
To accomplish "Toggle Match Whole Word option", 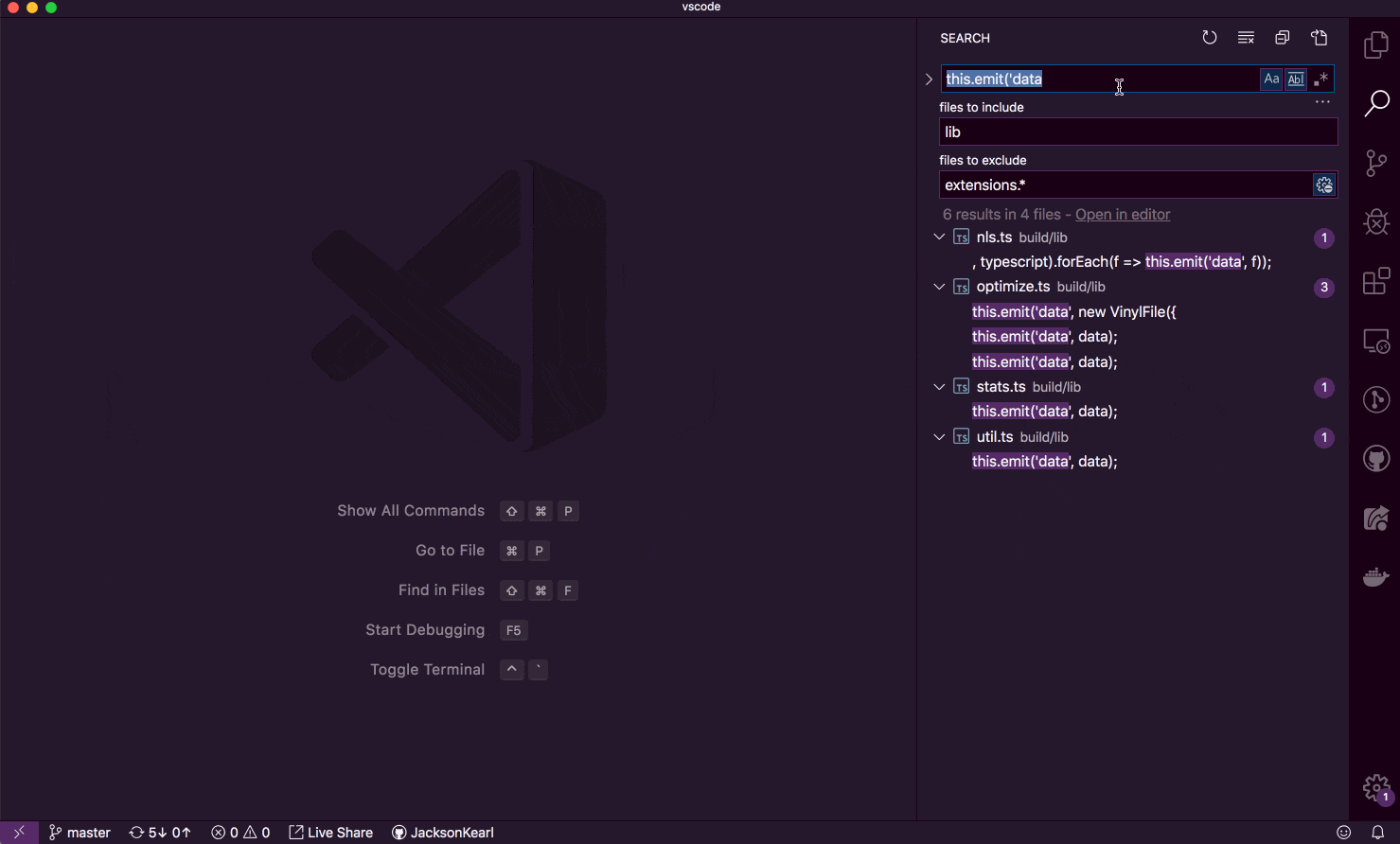I will (1295, 79).
